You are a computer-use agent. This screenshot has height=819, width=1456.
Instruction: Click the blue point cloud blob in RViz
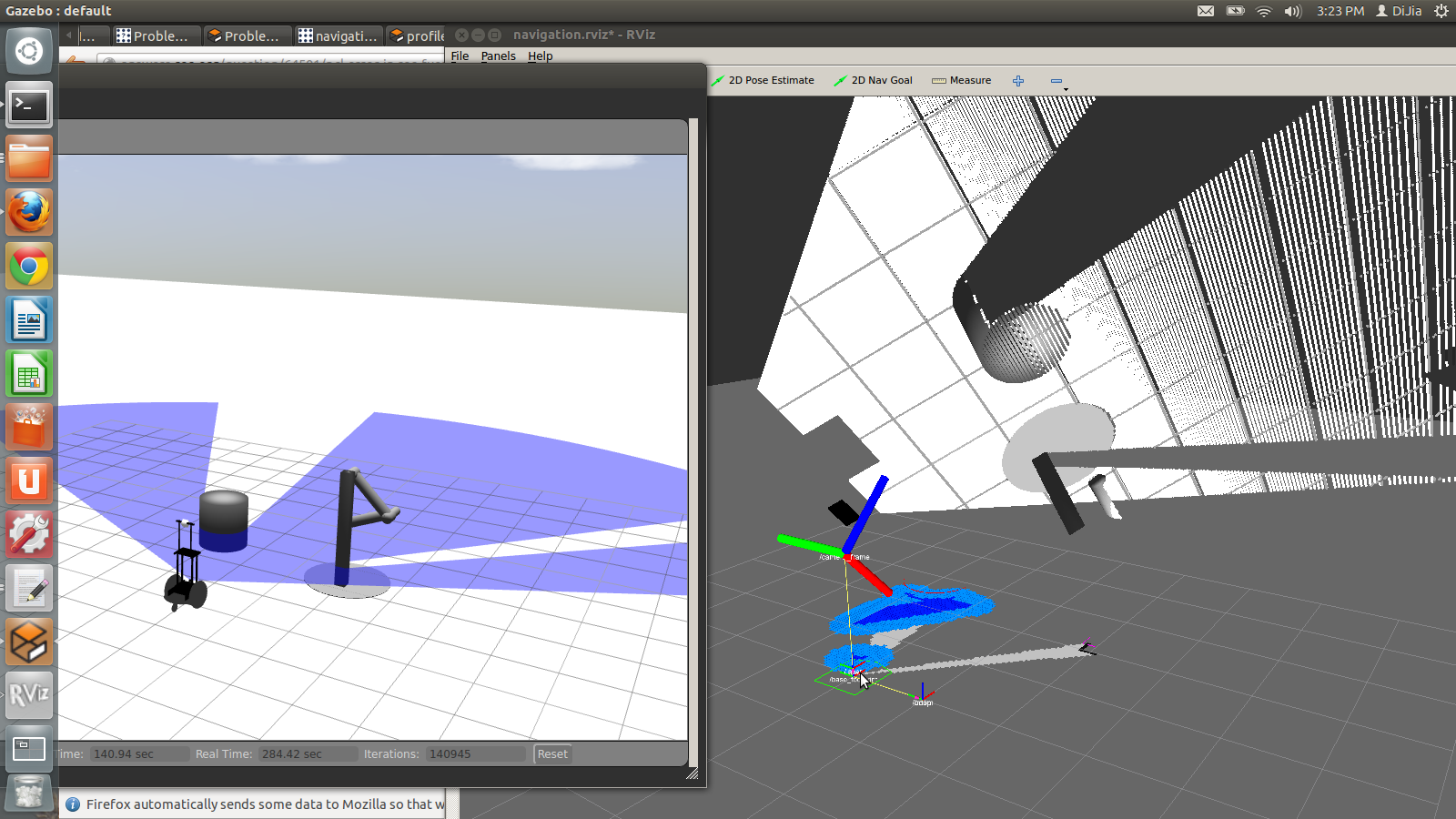tap(911, 610)
